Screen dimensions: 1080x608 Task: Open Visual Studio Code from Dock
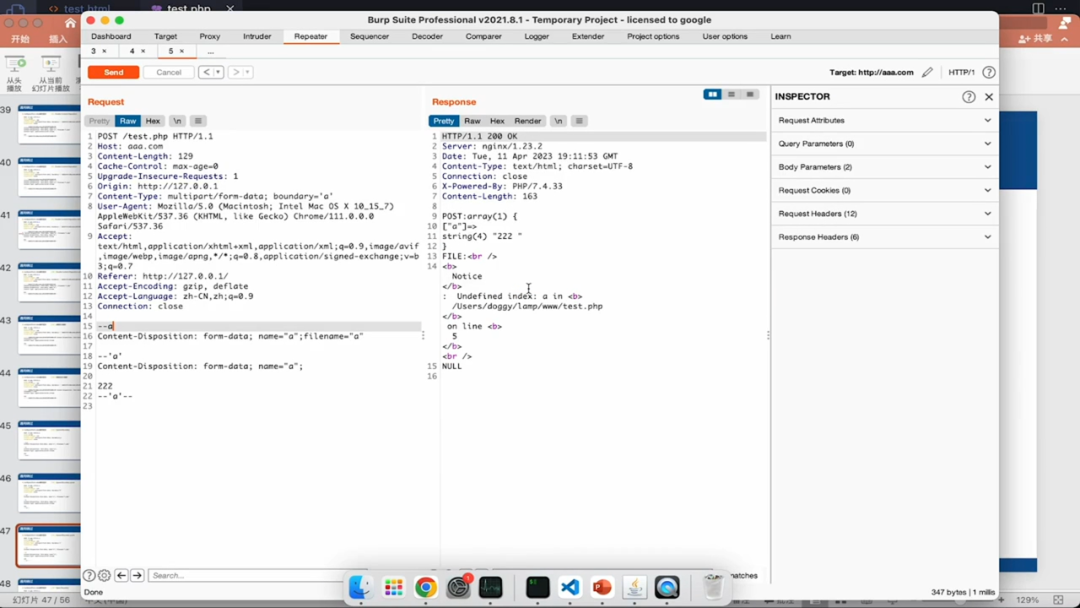click(570, 587)
